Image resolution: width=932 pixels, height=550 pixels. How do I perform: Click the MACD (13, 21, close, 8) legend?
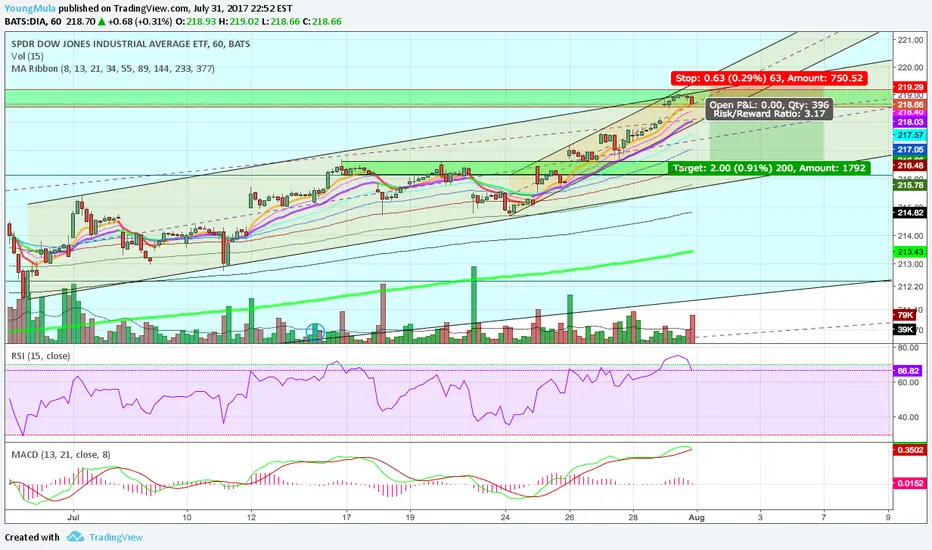click(x=61, y=454)
